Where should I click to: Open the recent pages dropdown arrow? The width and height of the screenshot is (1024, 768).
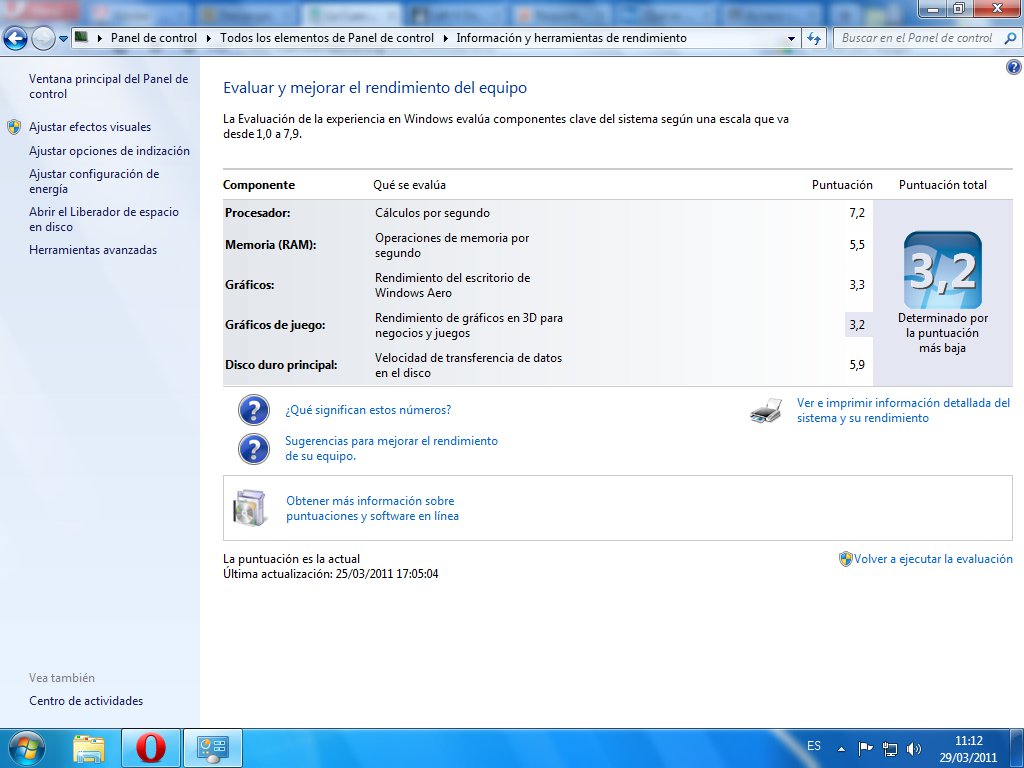click(x=63, y=39)
